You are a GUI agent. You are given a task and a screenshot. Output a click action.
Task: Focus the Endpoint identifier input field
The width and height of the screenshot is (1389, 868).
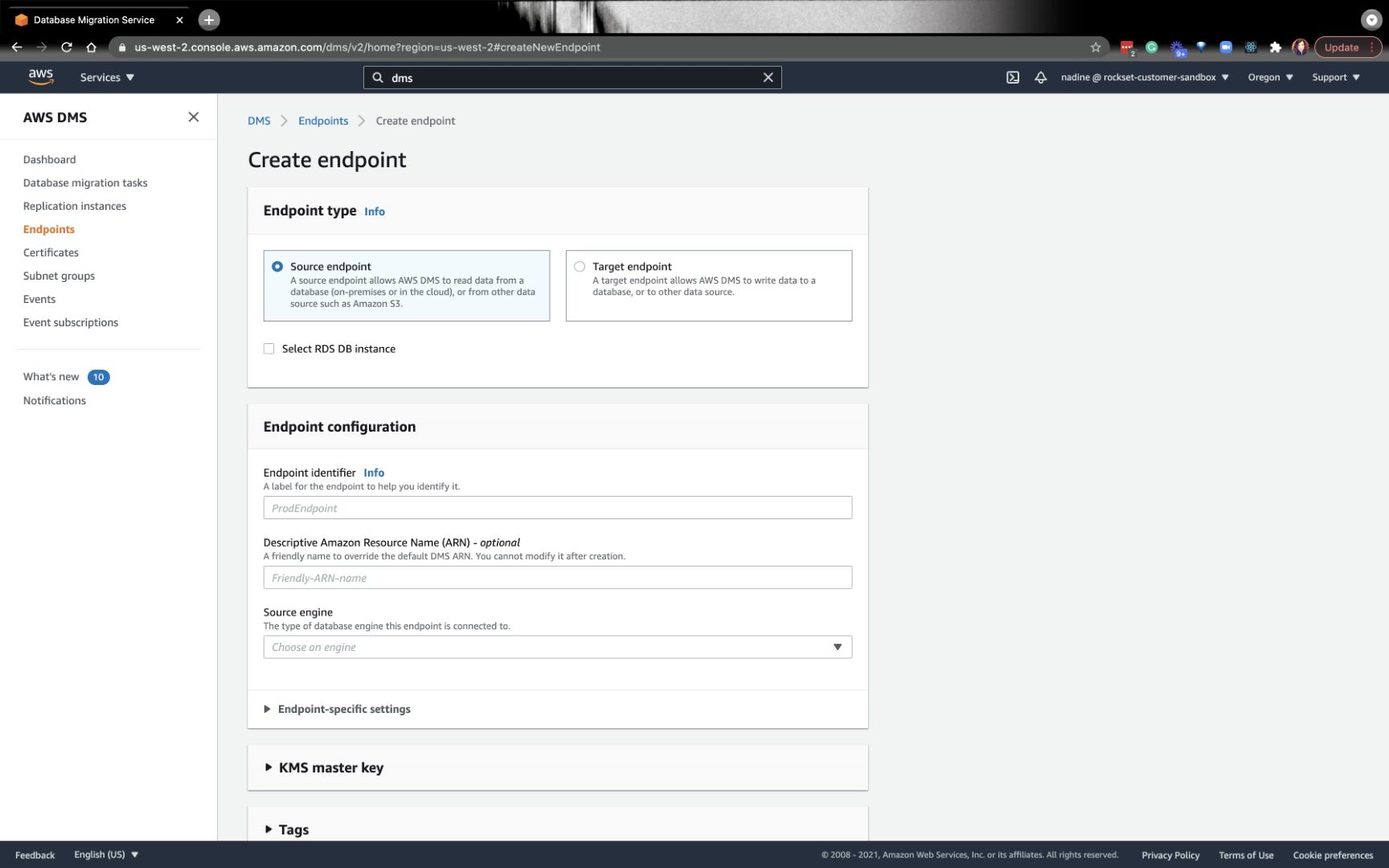pyautogui.click(x=557, y=508)
